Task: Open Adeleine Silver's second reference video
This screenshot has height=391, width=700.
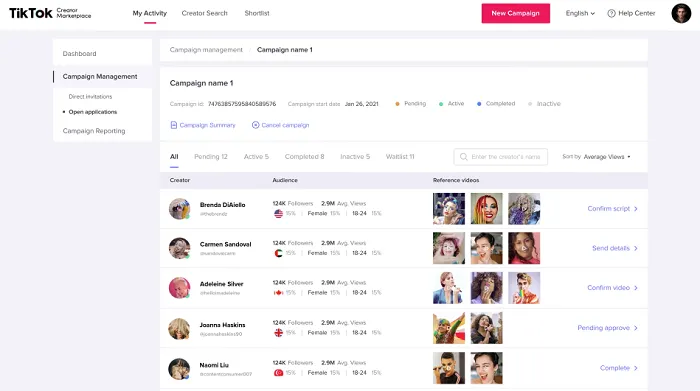Action: point(487,288)
